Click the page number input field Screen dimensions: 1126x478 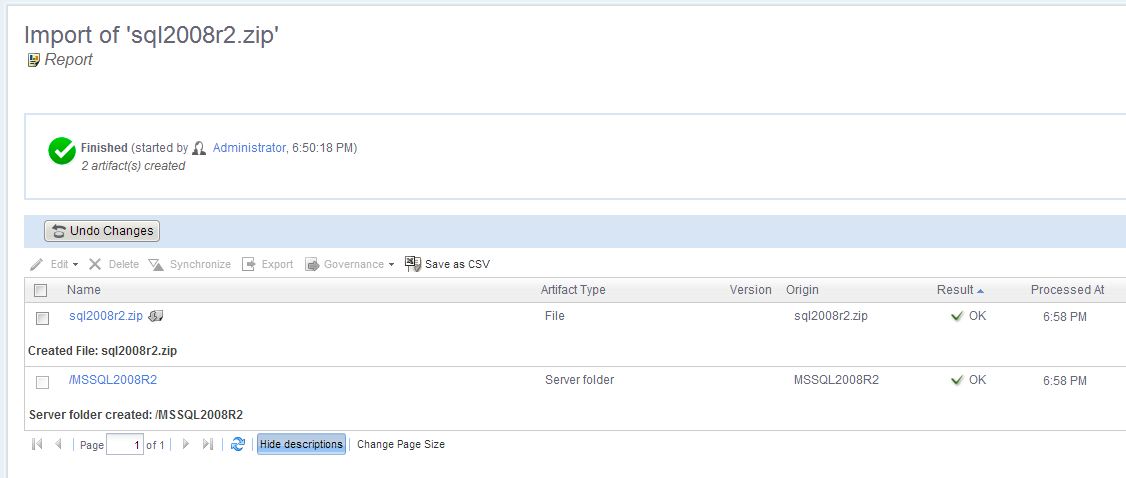point(124,445)
